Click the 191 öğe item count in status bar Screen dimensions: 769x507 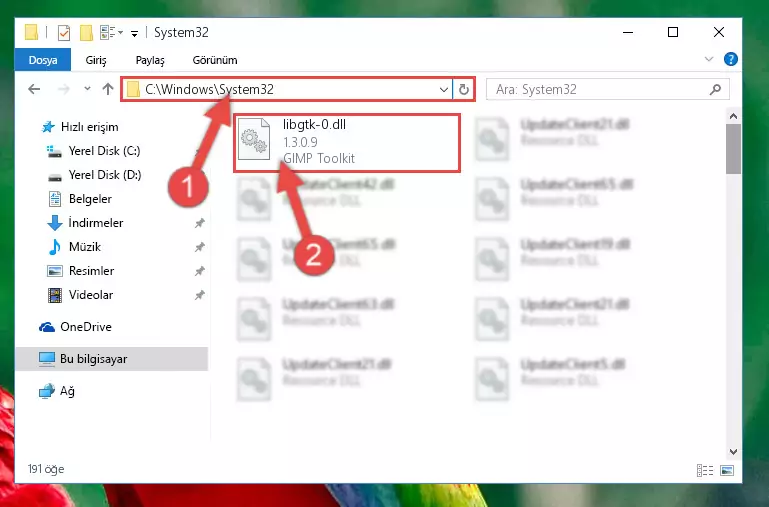pos(46,469)
